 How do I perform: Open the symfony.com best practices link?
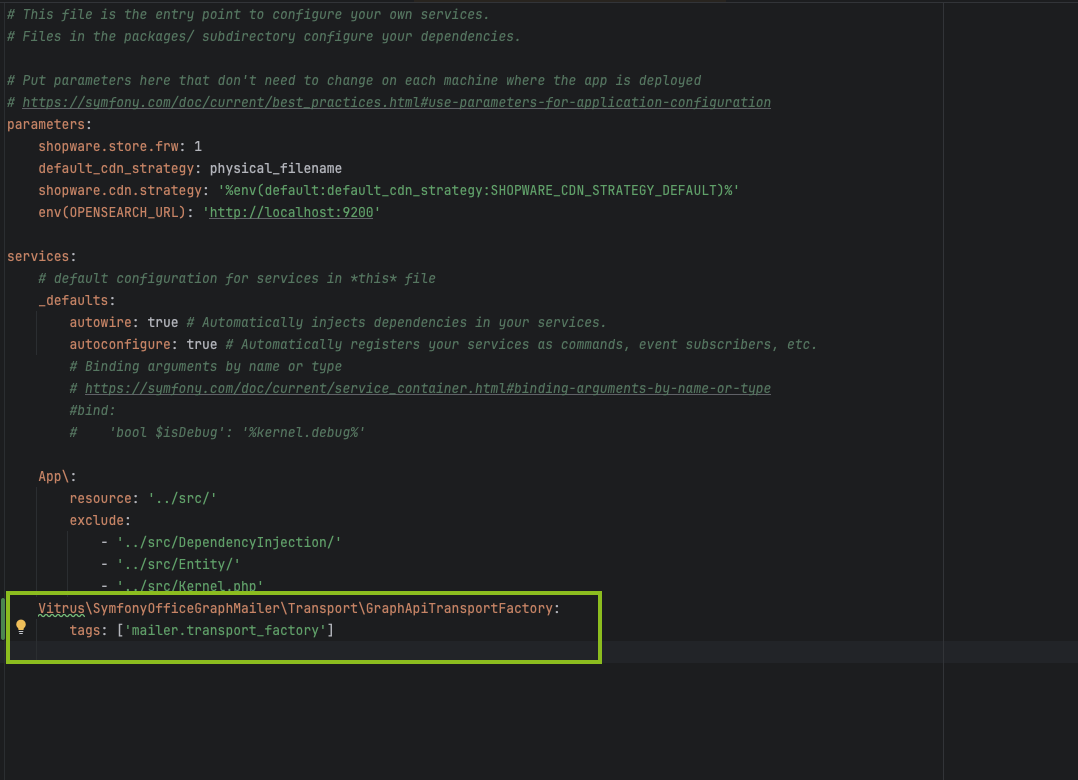tap(396, 102)
